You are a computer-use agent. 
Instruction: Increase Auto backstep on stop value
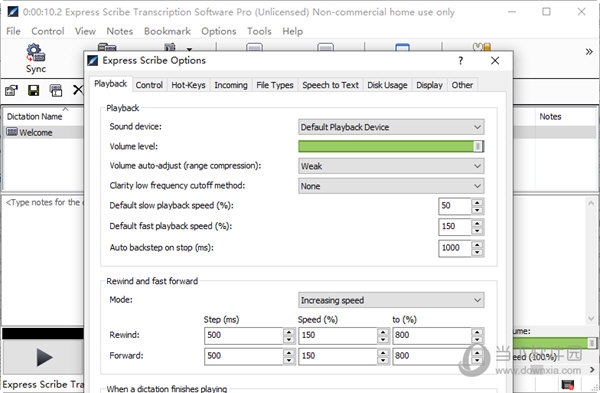[x=477, y=244]
